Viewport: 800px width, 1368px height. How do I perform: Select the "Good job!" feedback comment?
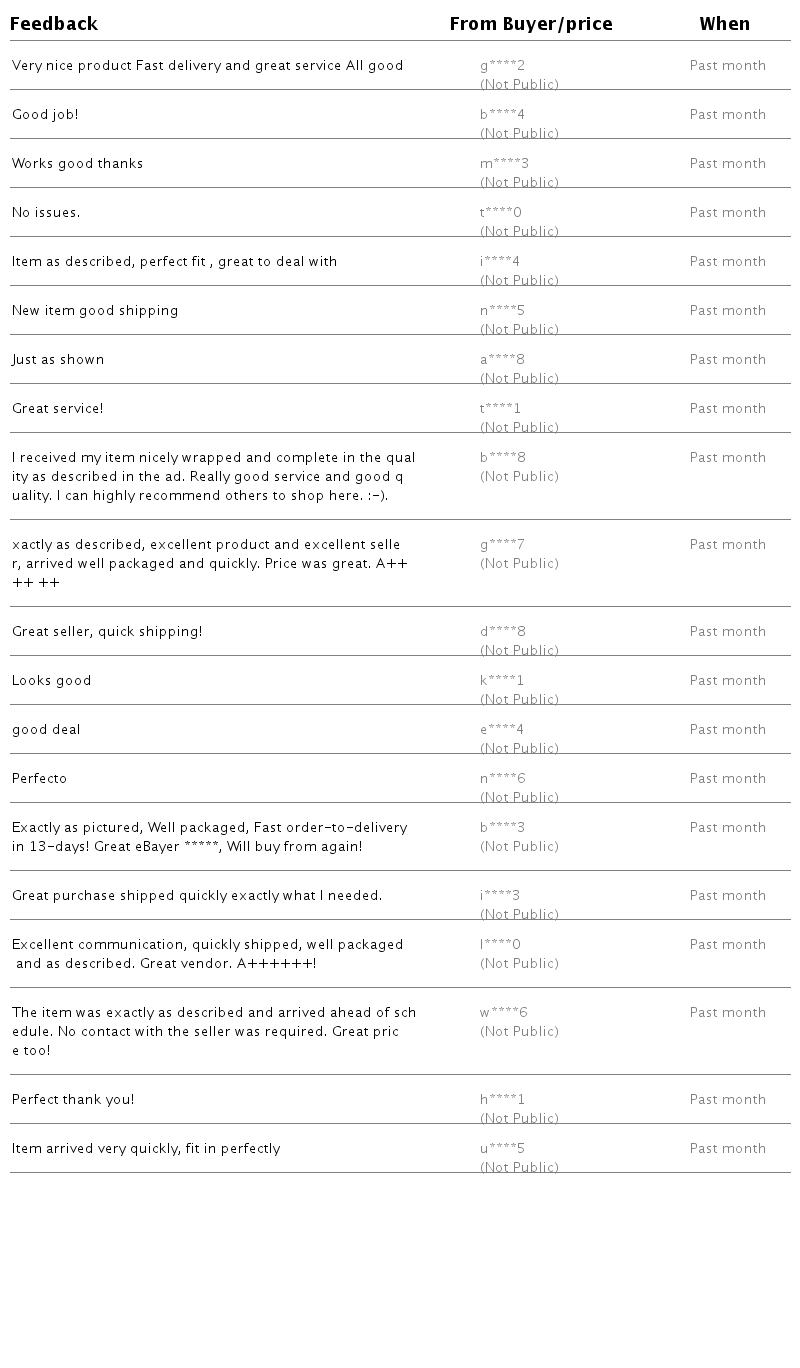45,115
